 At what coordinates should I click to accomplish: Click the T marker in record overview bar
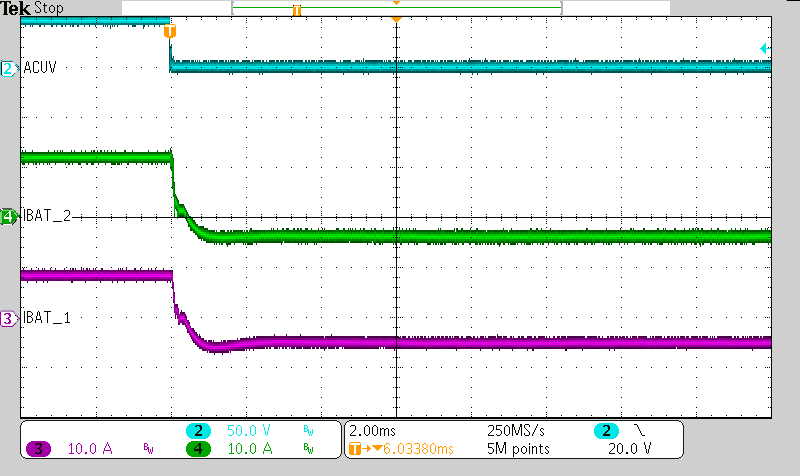tap(296, 9)
